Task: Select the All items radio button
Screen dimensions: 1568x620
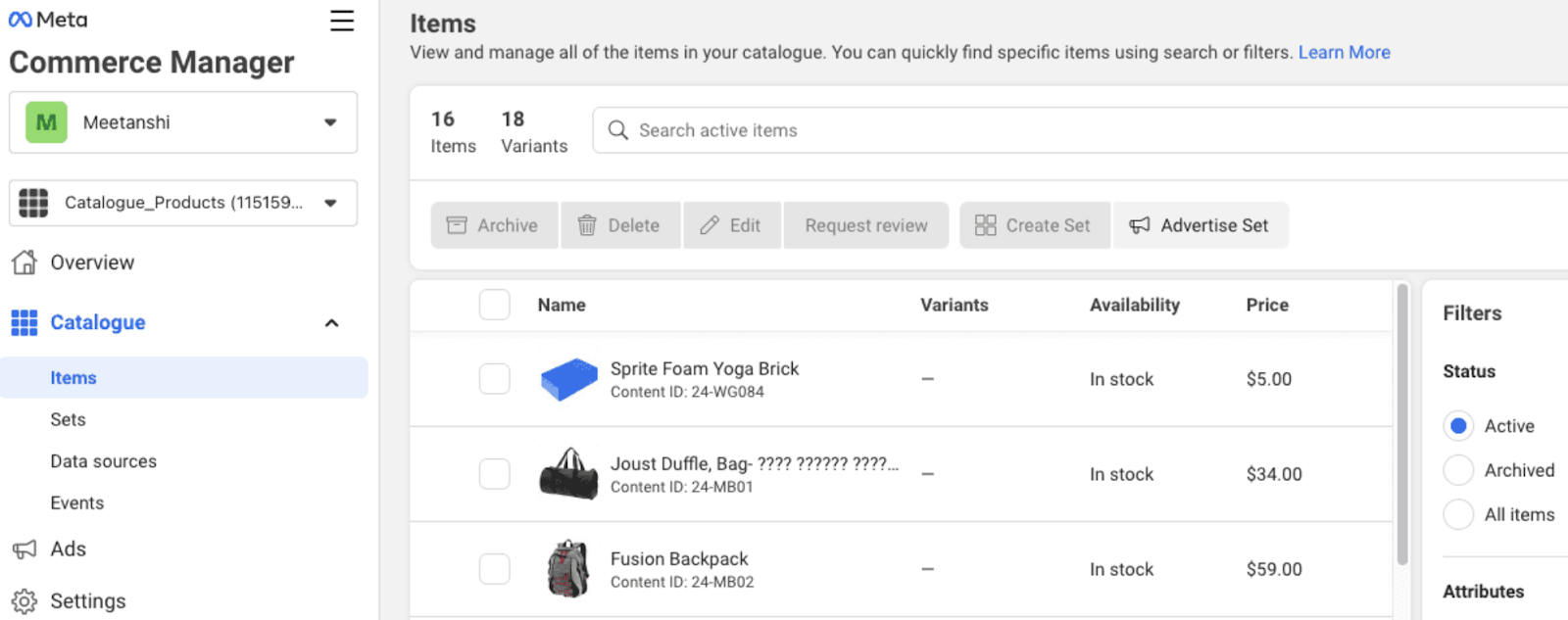Action: (1458, 514)
